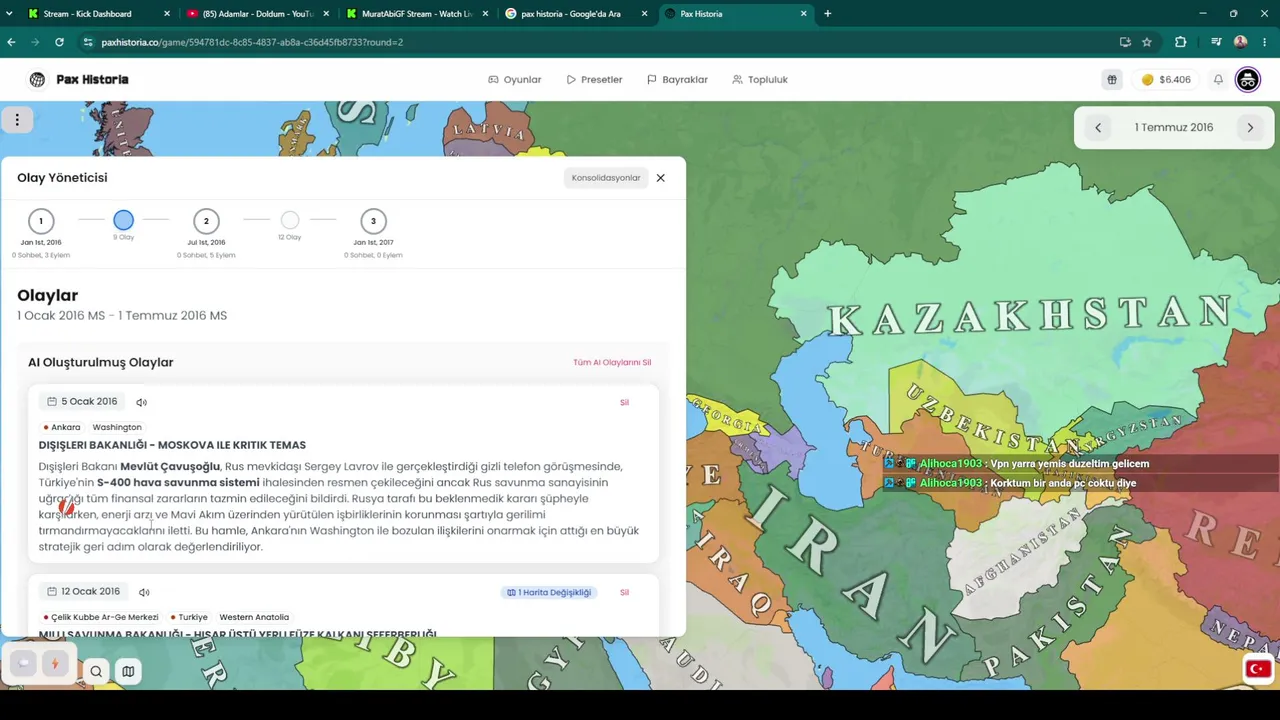
Task: Go to the previous date round
Action: 1098,128
